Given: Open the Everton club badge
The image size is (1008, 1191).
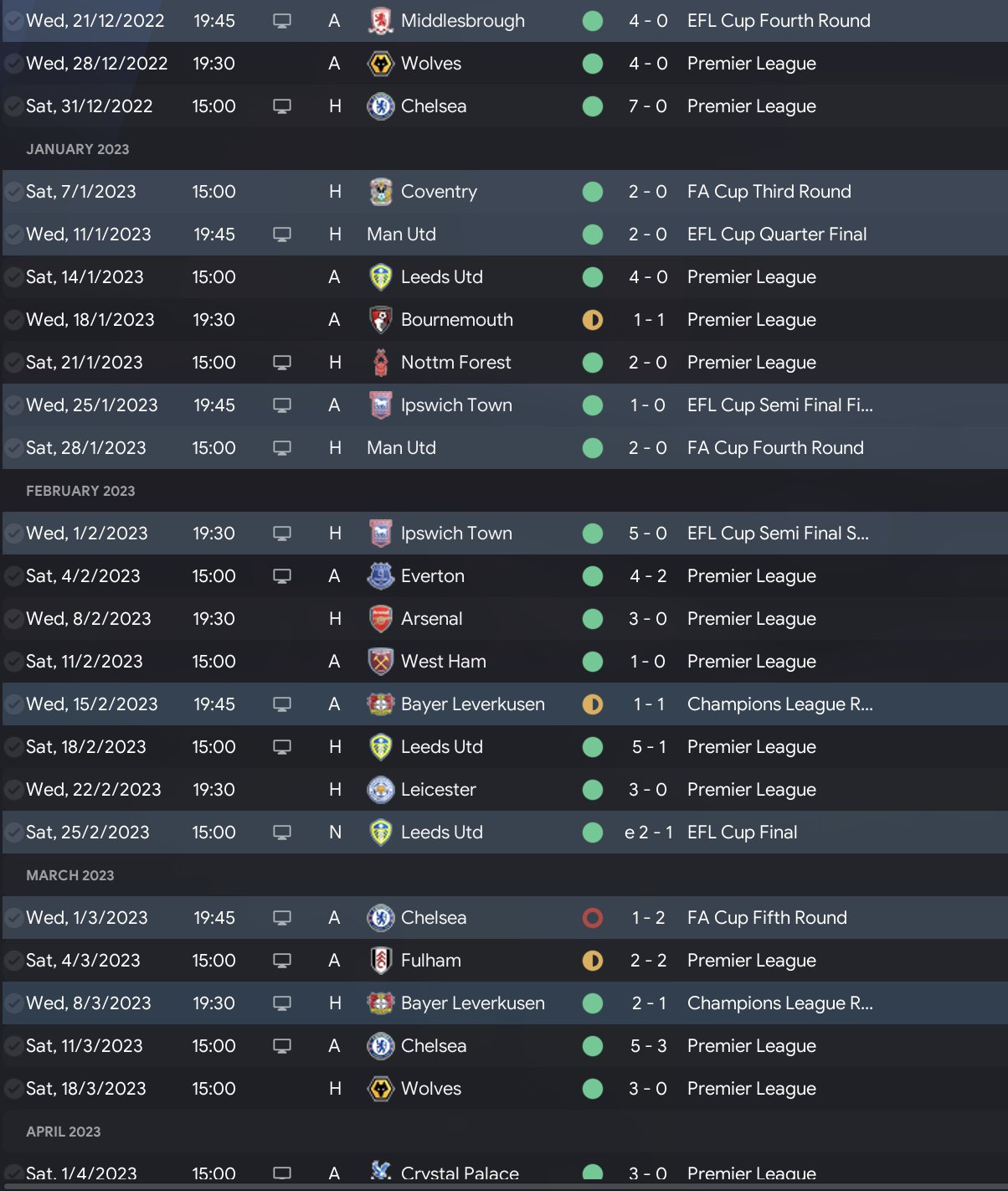Looking at the screenshot, I should click(381, 576).
